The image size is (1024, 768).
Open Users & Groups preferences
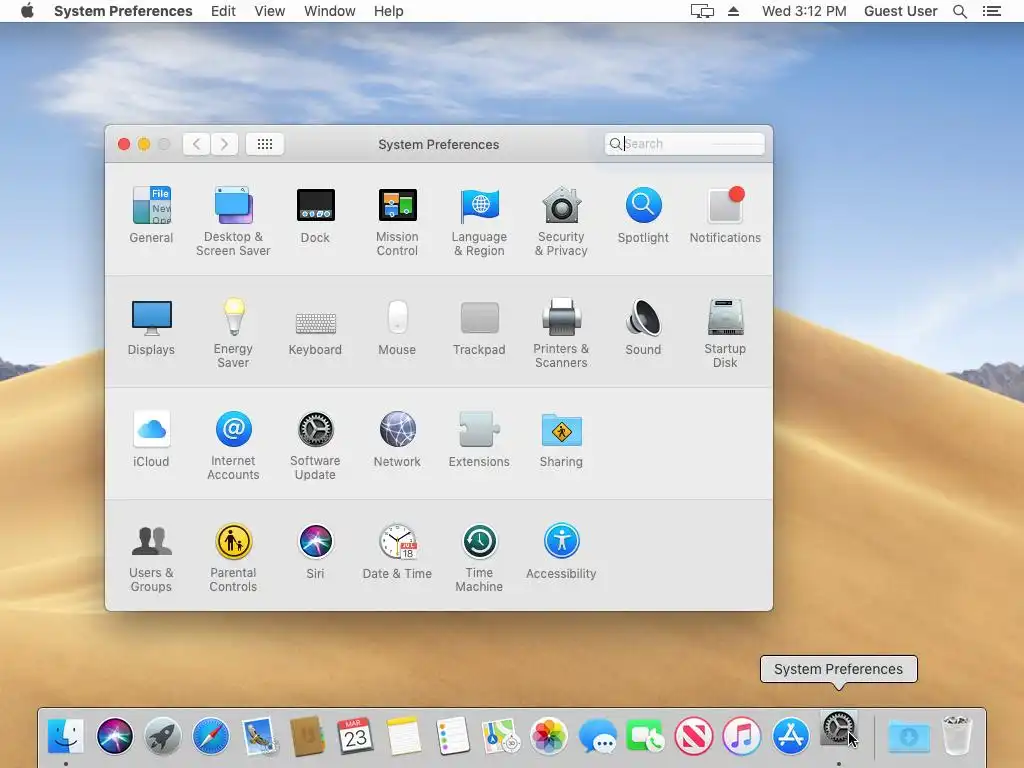pyautogui.click(x=152, y=558)
